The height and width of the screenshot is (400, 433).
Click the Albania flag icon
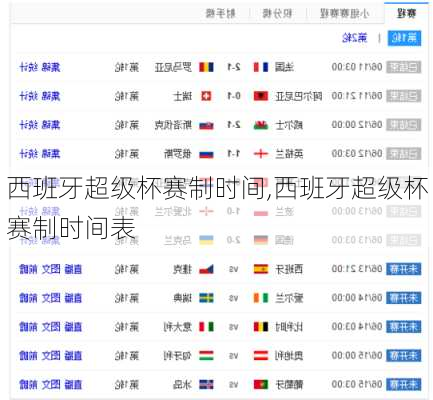pyautogui.click(x=261, y=96)
